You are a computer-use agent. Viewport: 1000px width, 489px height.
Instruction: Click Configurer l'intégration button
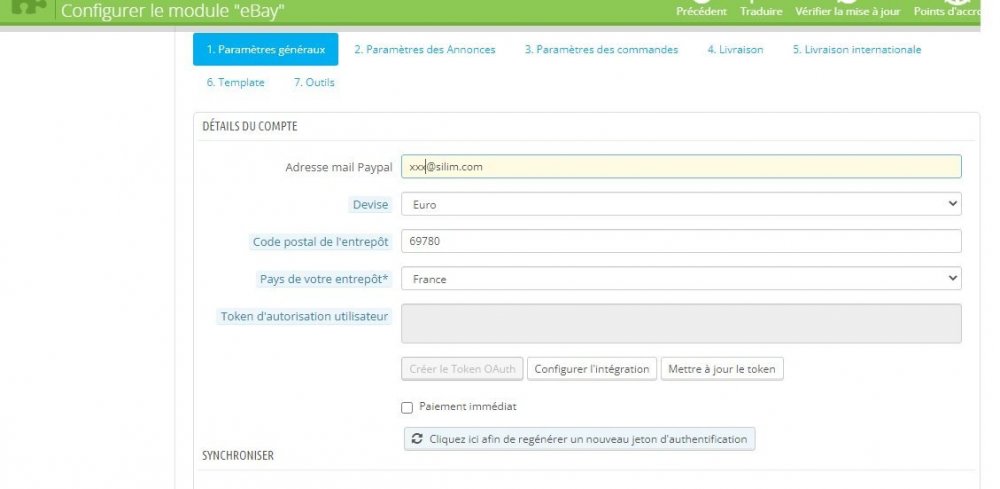point(592,369)
